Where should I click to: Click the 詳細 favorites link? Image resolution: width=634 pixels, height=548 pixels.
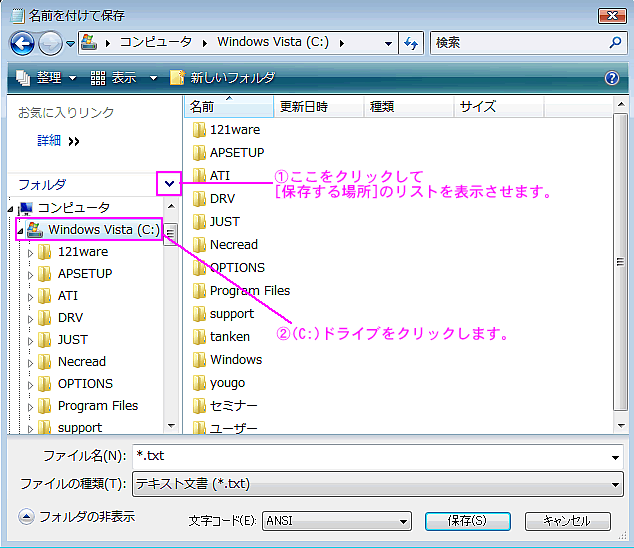tap(49, 141)
